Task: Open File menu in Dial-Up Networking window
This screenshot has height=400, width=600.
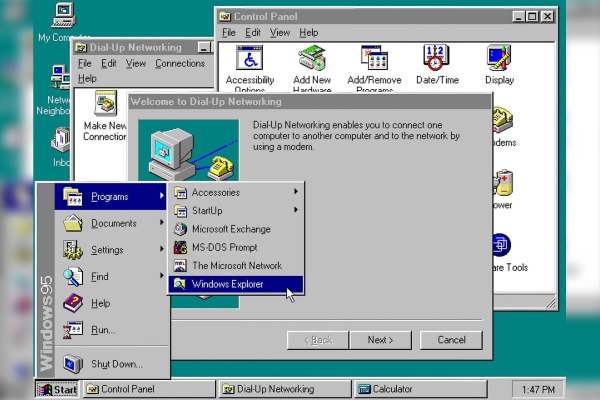Action: (85, 64)
